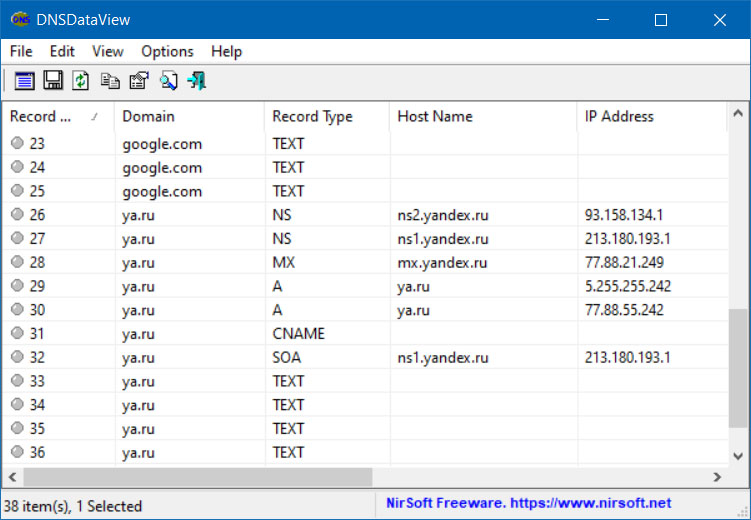
Task: Select IP address 77.88.21.249
Action: click(x=624, y=262)
